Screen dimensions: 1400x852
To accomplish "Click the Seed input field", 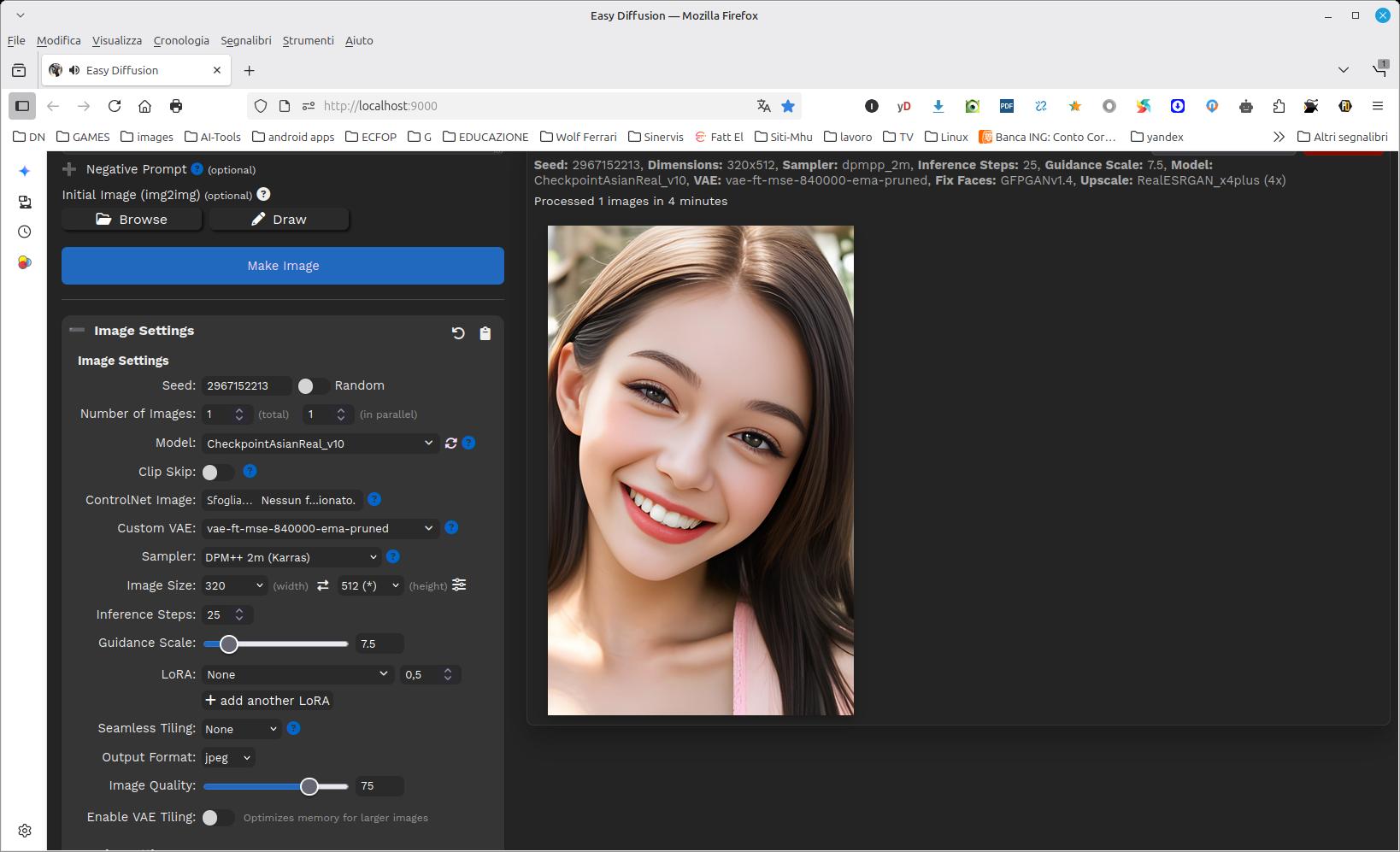I will (x=247, y=386).
